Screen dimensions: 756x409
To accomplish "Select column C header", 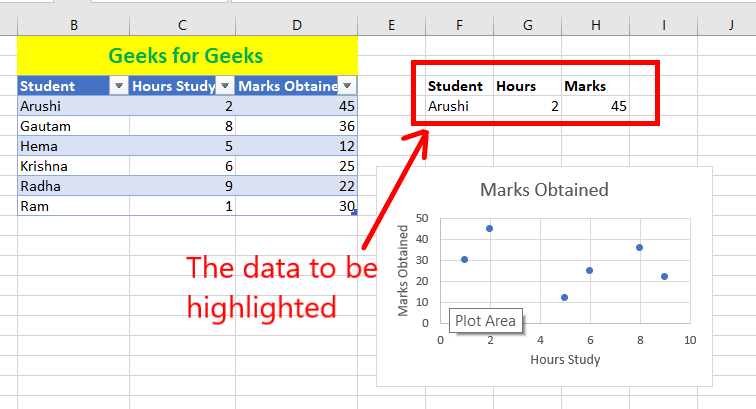I will tap(182, 25).
